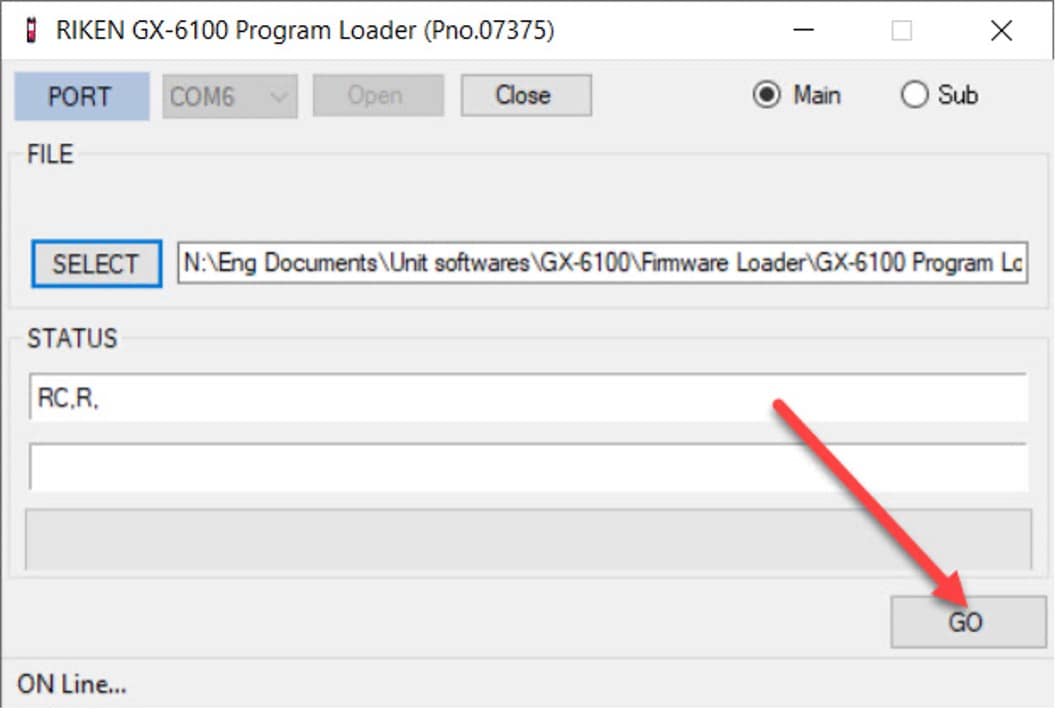Click the grayed-out maximize window button
The height and width of the screenshot is (713, 1057).
tap(901, 31)
